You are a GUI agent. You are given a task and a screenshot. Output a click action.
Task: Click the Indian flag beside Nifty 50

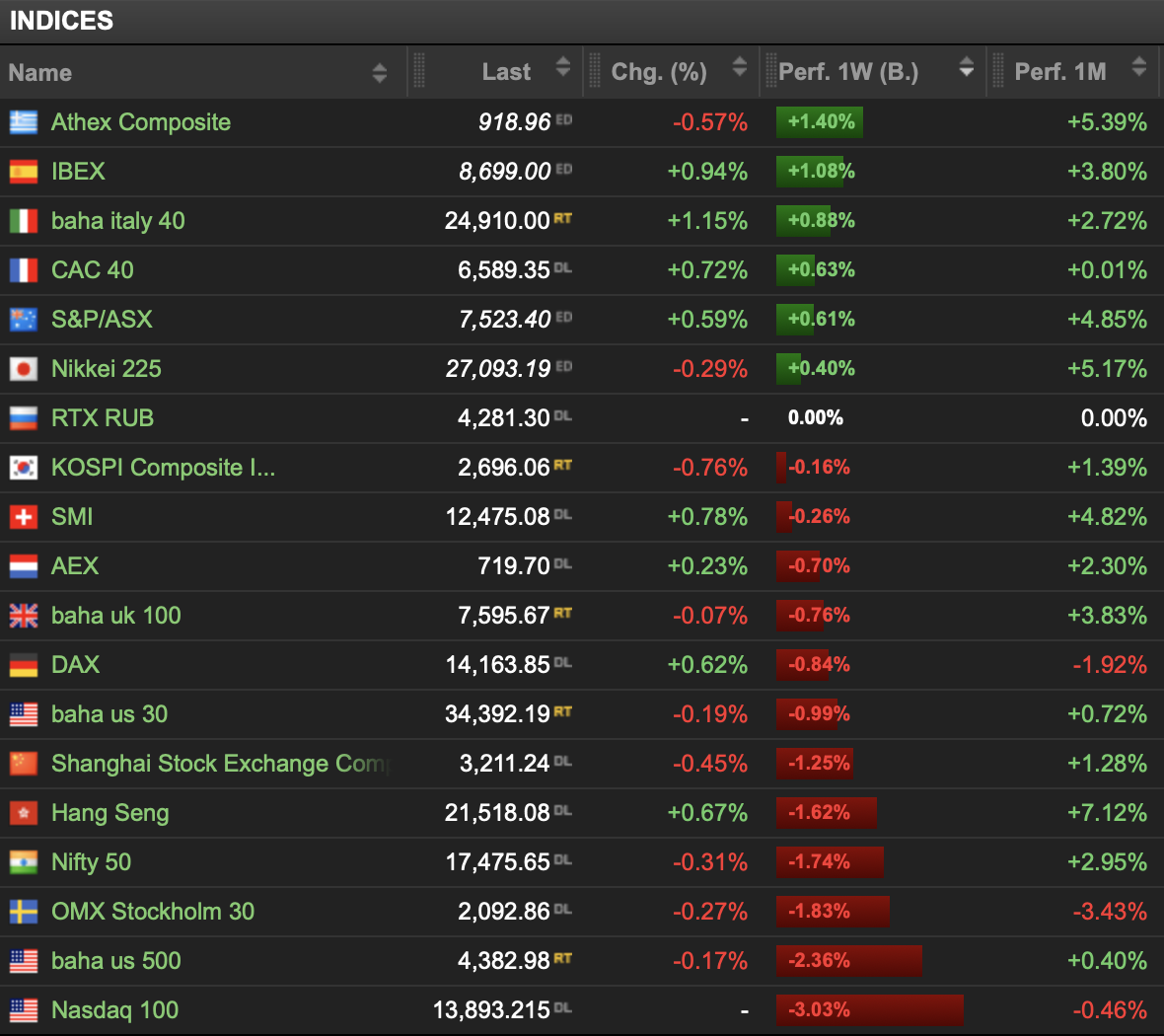(24, 862)
